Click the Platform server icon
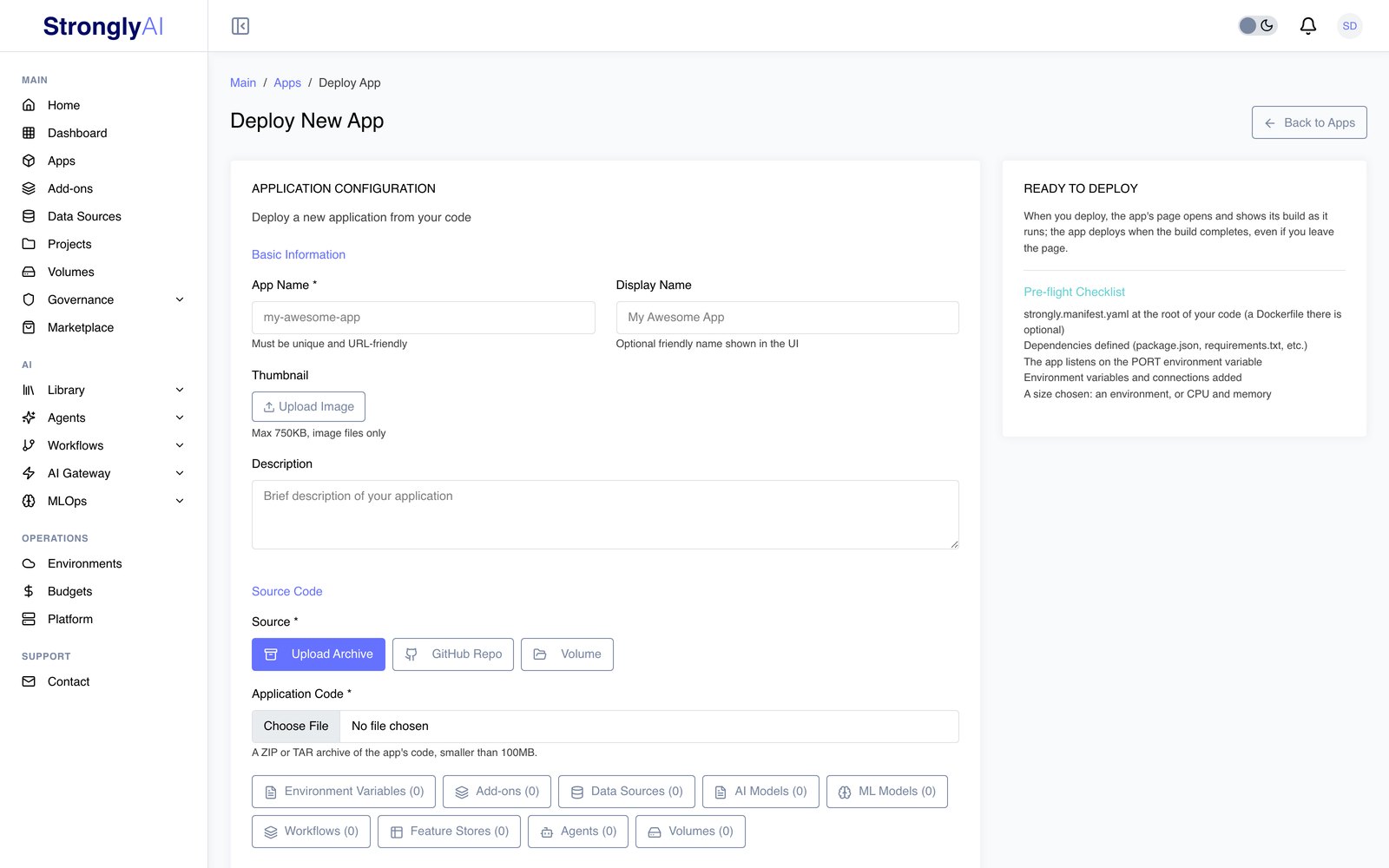Viewport: 1389px width, 868px height. [x=29, y=619]
